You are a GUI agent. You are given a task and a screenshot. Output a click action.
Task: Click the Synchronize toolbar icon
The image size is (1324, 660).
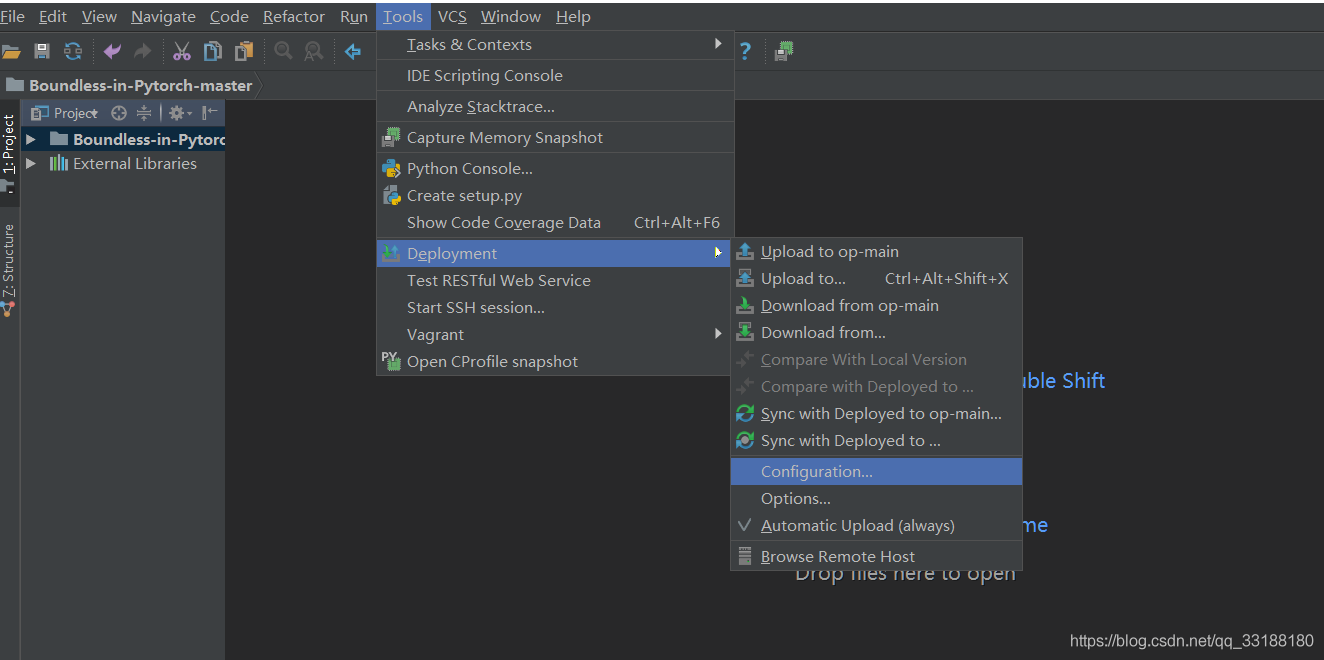tap(73, 51)
